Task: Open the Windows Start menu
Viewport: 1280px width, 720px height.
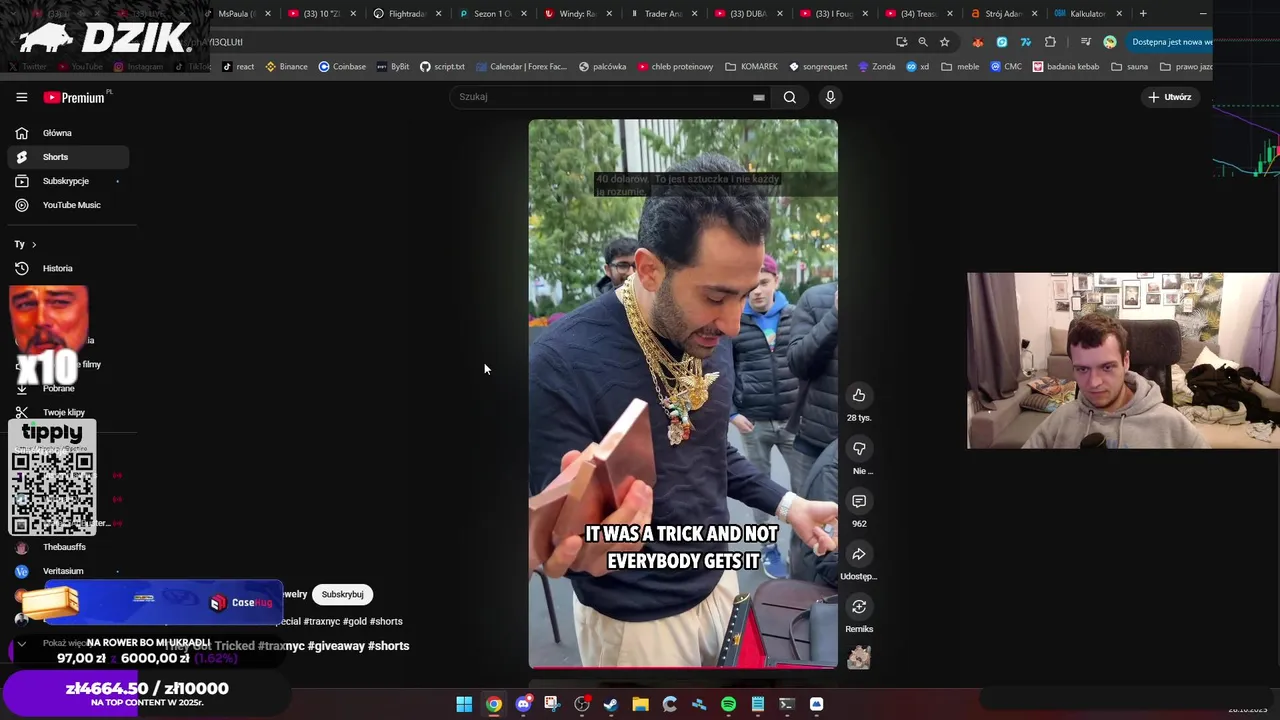Action: (x=464, y=704)
